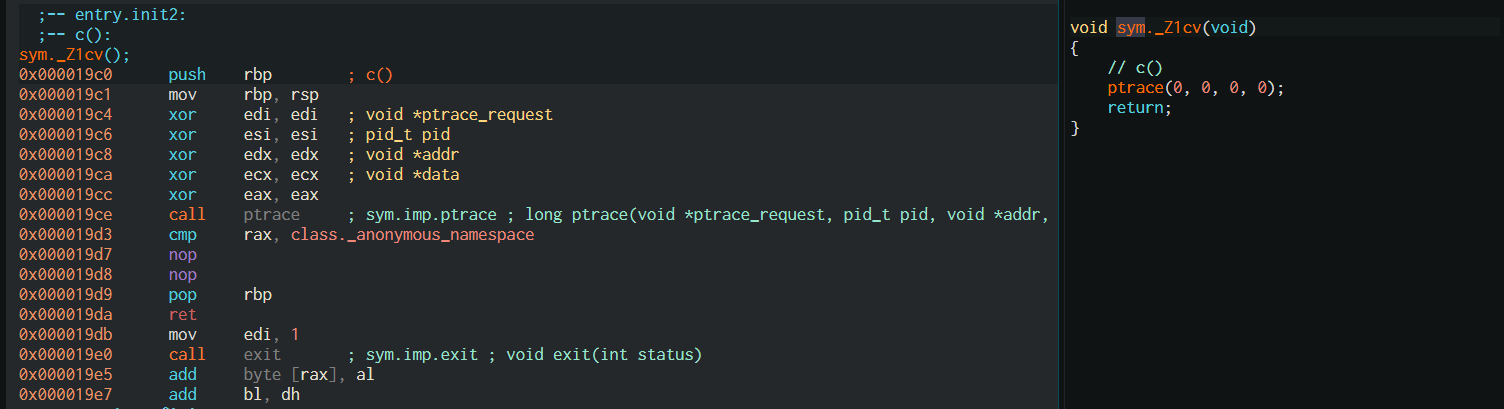This screenshot has width=1504, height=409.
Task: Click address 0x000019e0
Action: click(x=65, y=355)
